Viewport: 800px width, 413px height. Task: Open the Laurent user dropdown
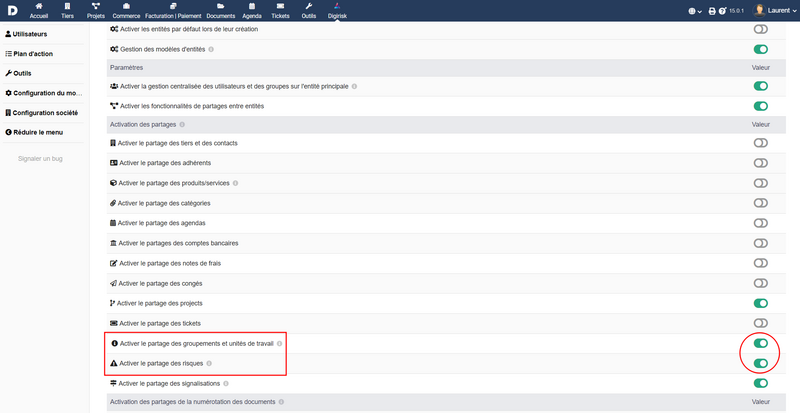click(774, 10)
